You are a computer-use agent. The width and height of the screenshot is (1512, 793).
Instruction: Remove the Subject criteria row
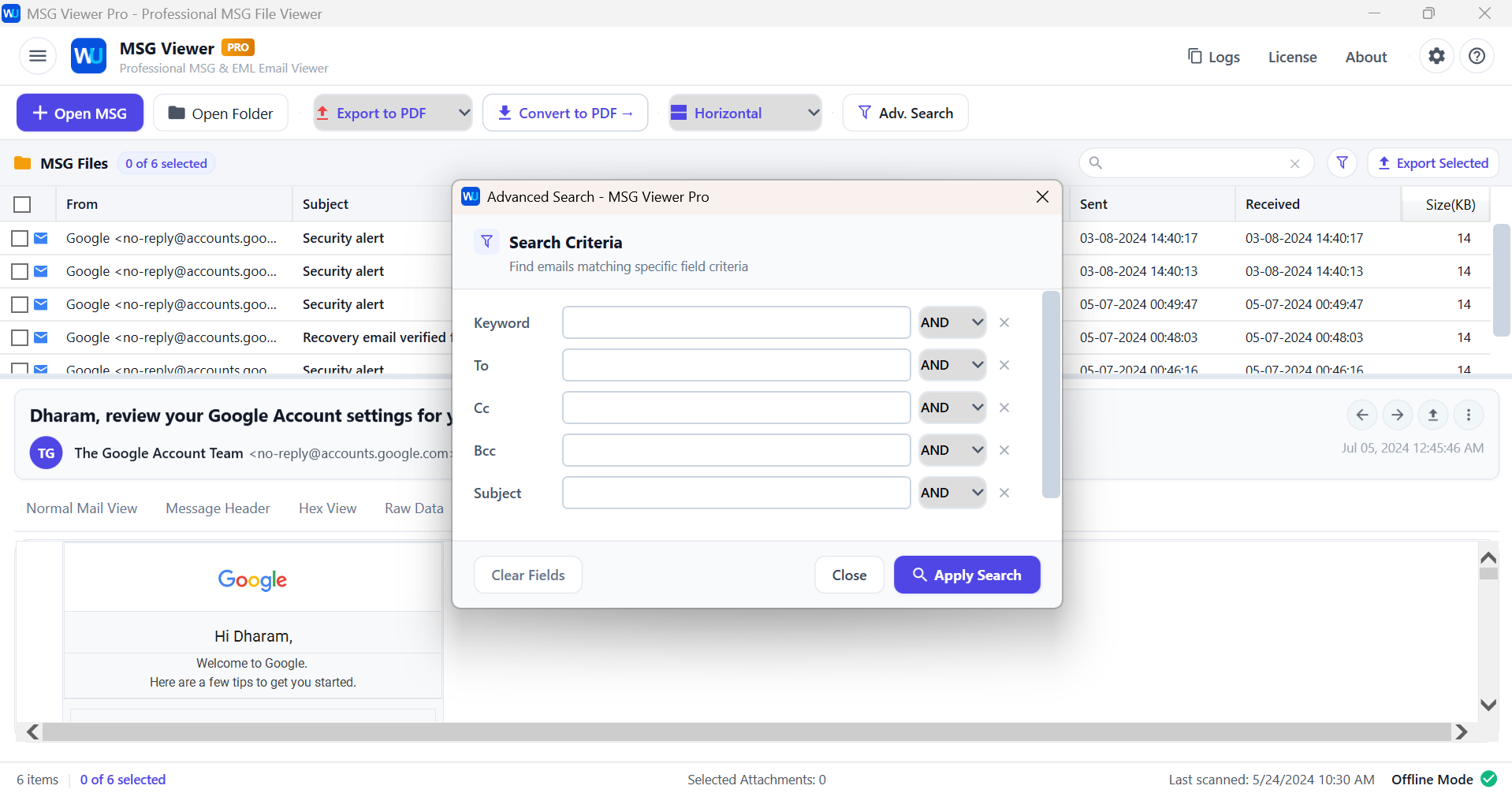[1004, 493]
